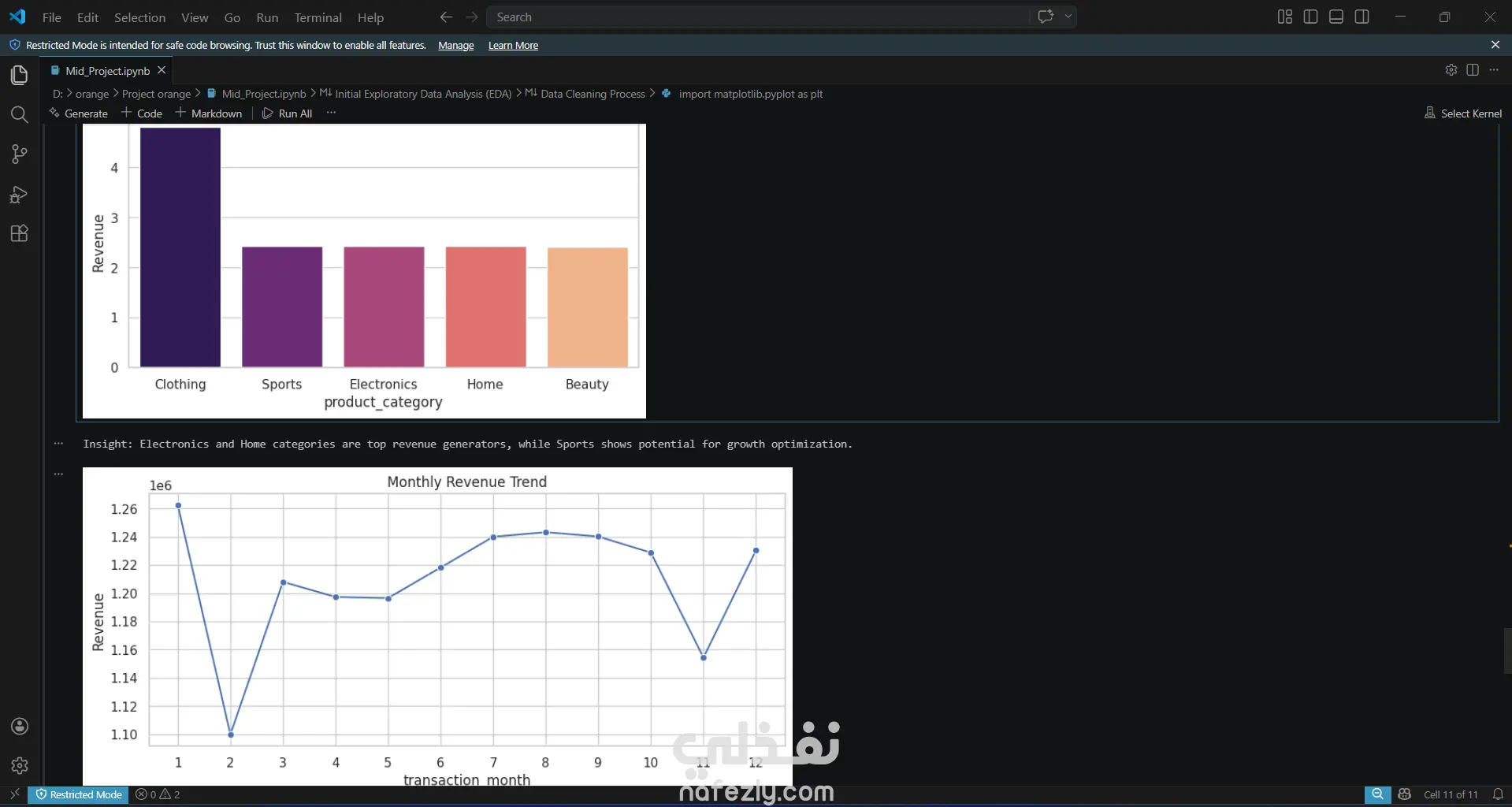Open the notifications bell

click(x=1498, y=794)
